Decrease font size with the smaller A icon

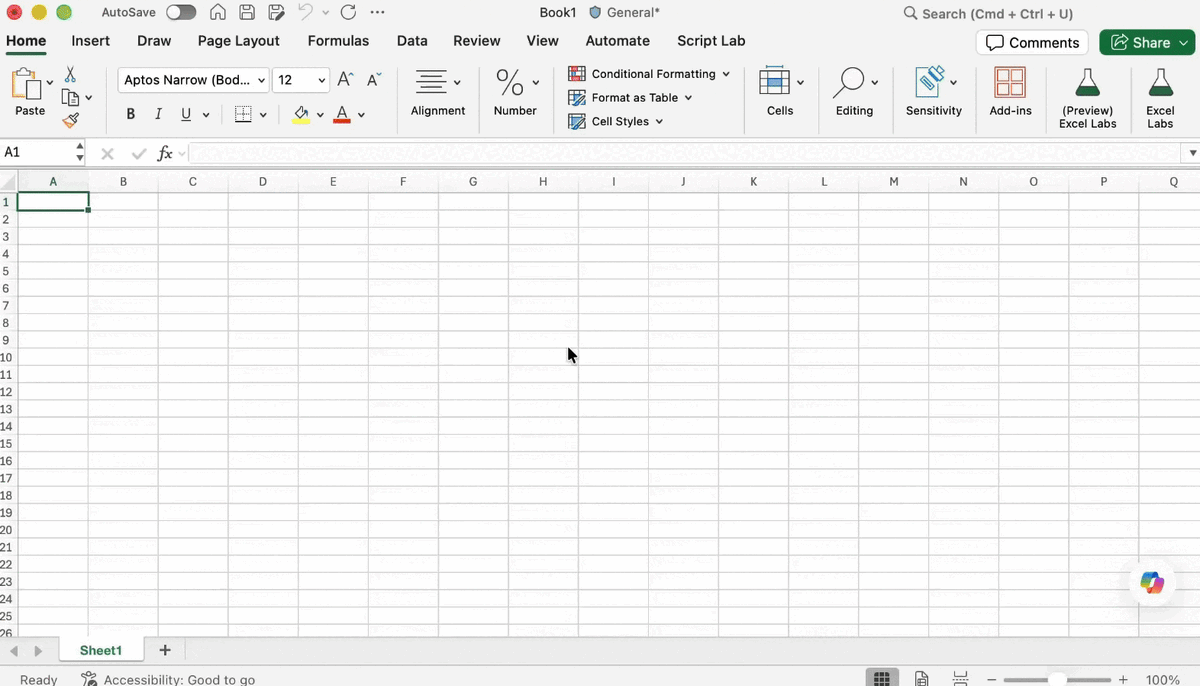[373, 80]
